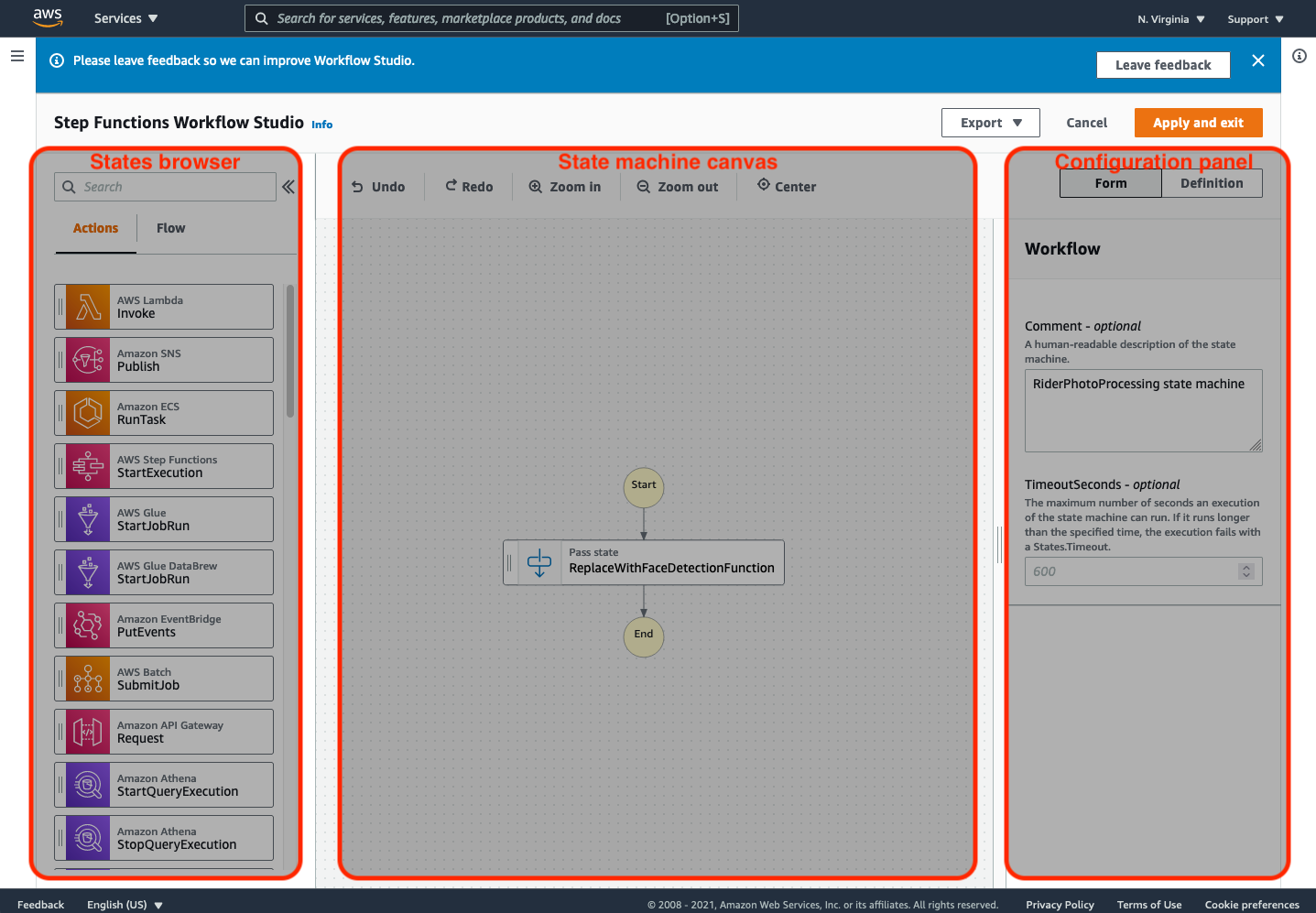
Task: Click the info circle icon at top right
Action: click(x=1299, y=56)
